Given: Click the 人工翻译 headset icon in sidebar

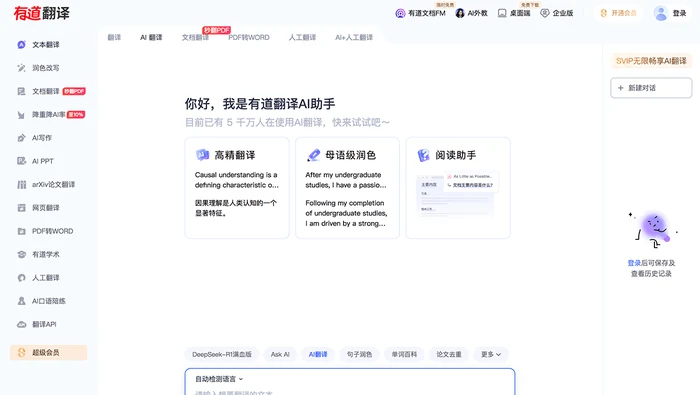Looking at the screenshot, I should pyautogui.click(x=21, y=278).
